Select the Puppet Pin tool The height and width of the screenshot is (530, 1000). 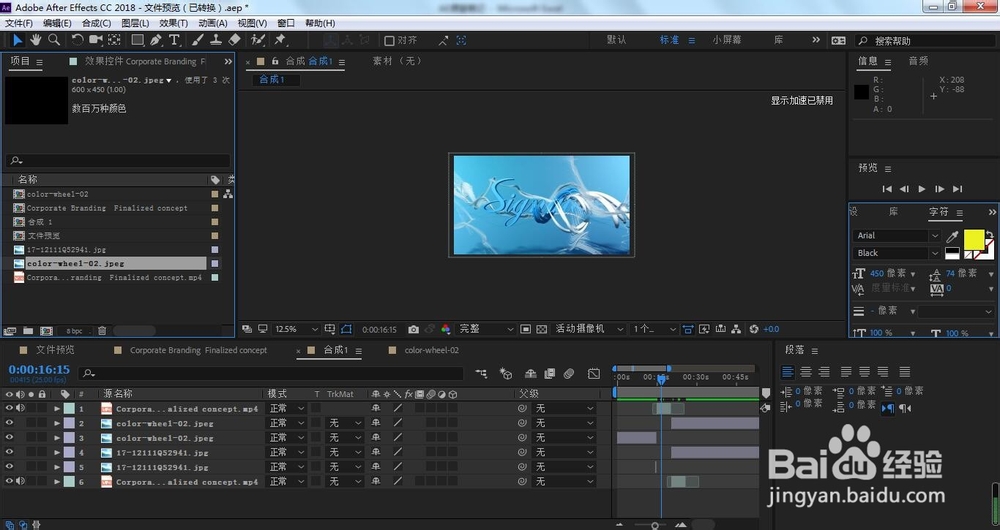click(x=280, y=40)
